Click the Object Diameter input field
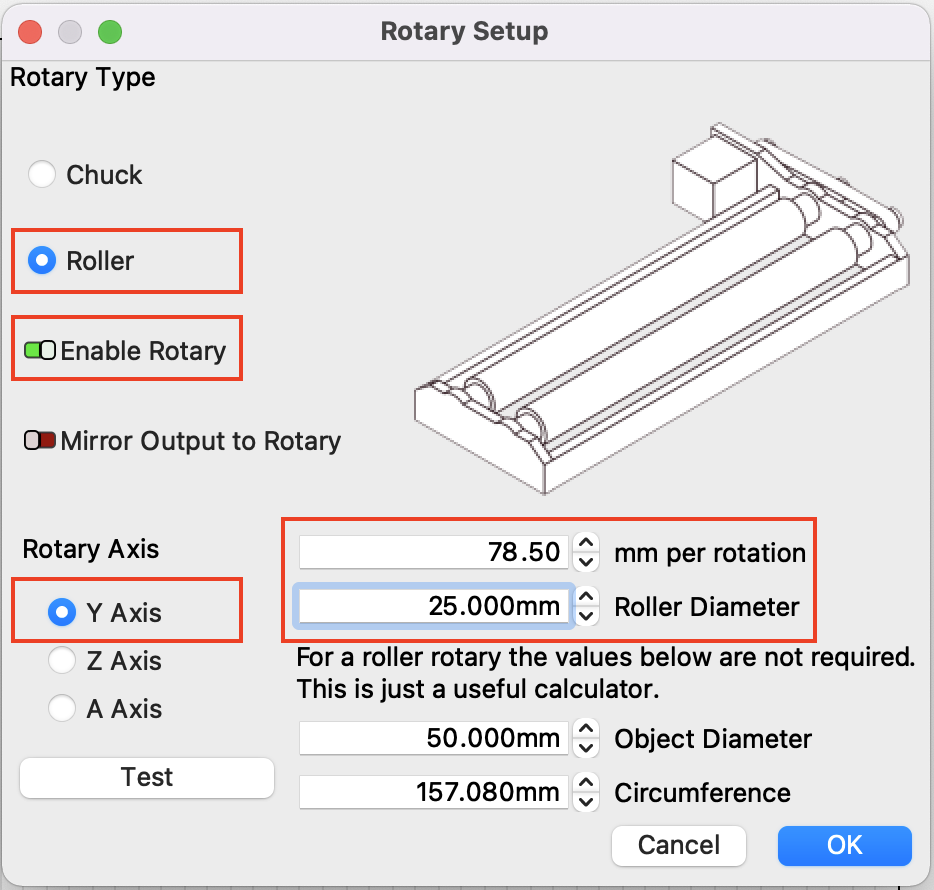This screenshot has height=890, width=934. pos(434,739)
